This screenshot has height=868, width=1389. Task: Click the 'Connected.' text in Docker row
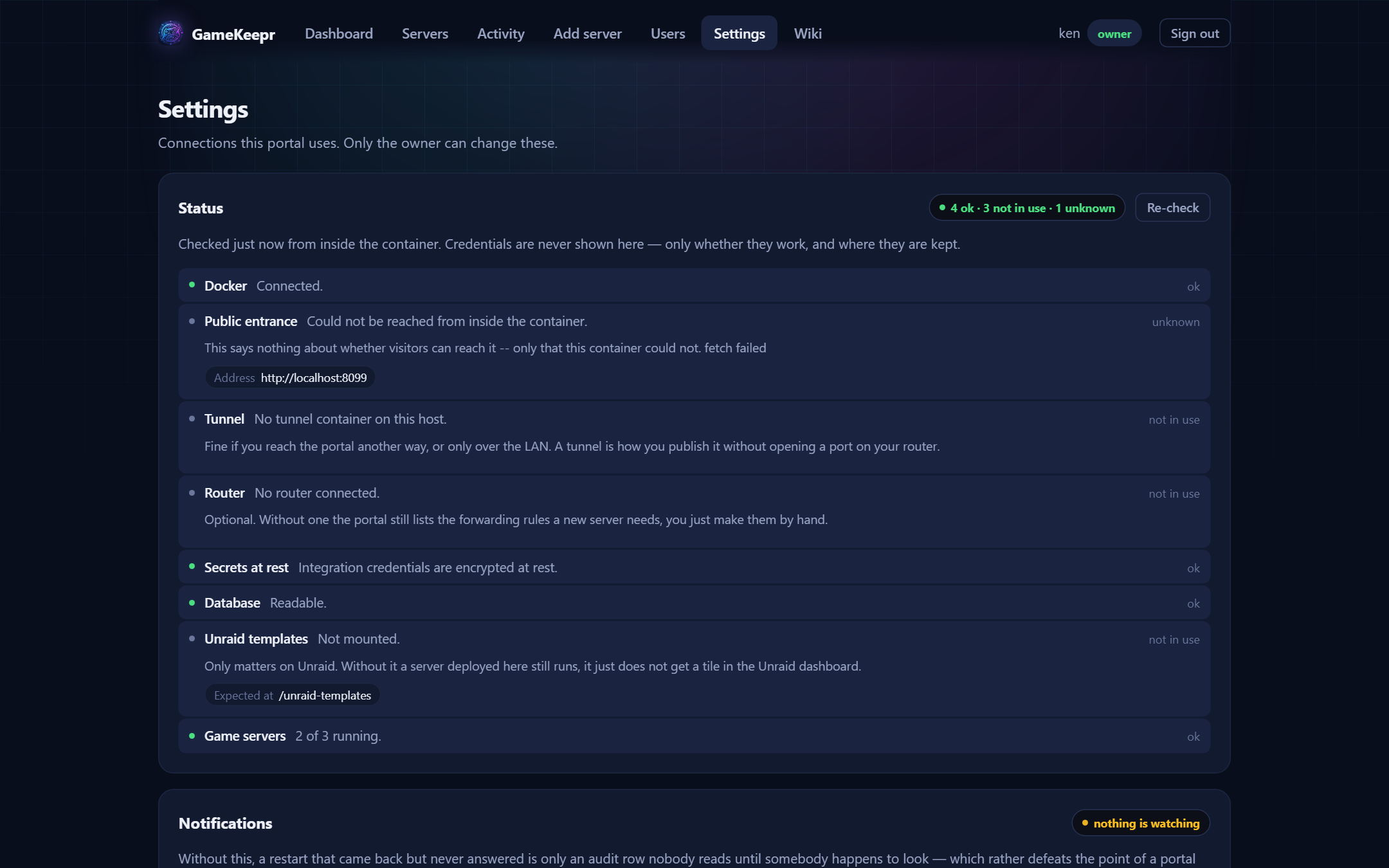(x=289, y=286)
